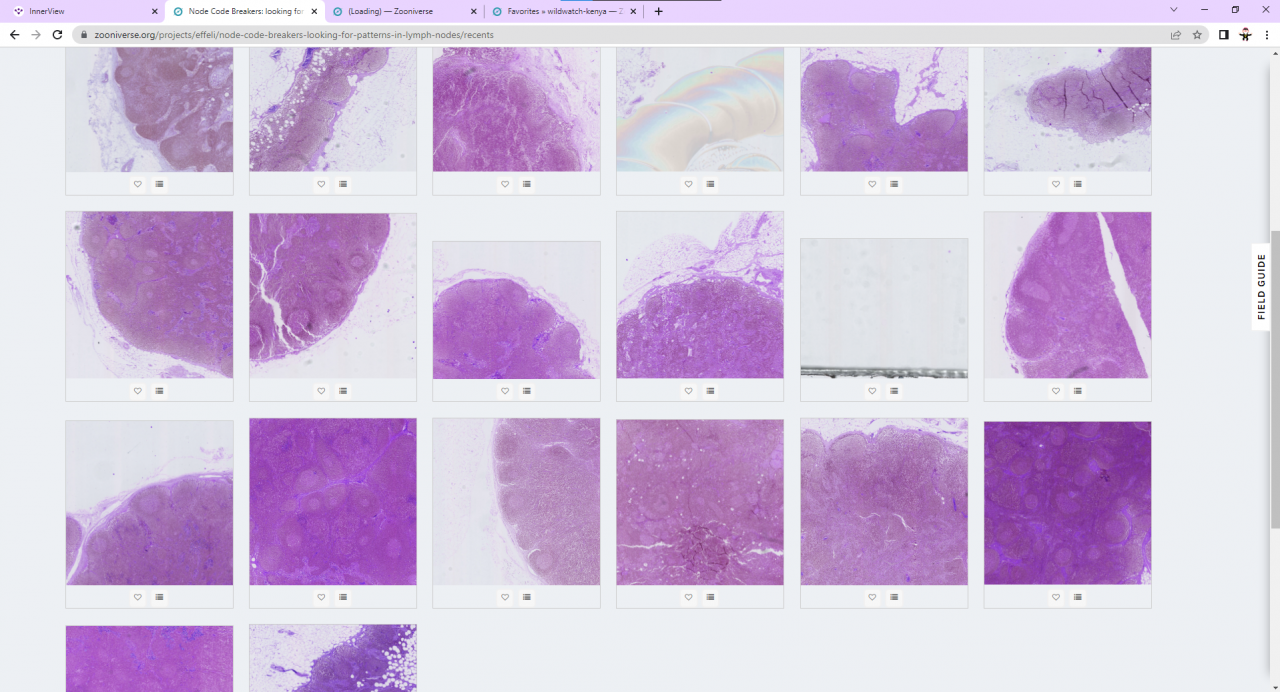Favorite the image with branching white tear
Image resolution: width=1280 pixels, height=692 pixels.
click(x=321, y=391)
